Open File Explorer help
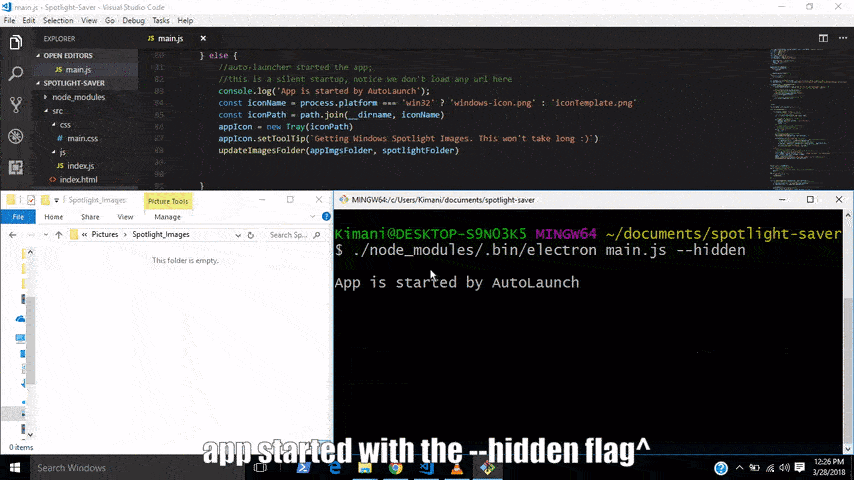 [x=326, y=216]
